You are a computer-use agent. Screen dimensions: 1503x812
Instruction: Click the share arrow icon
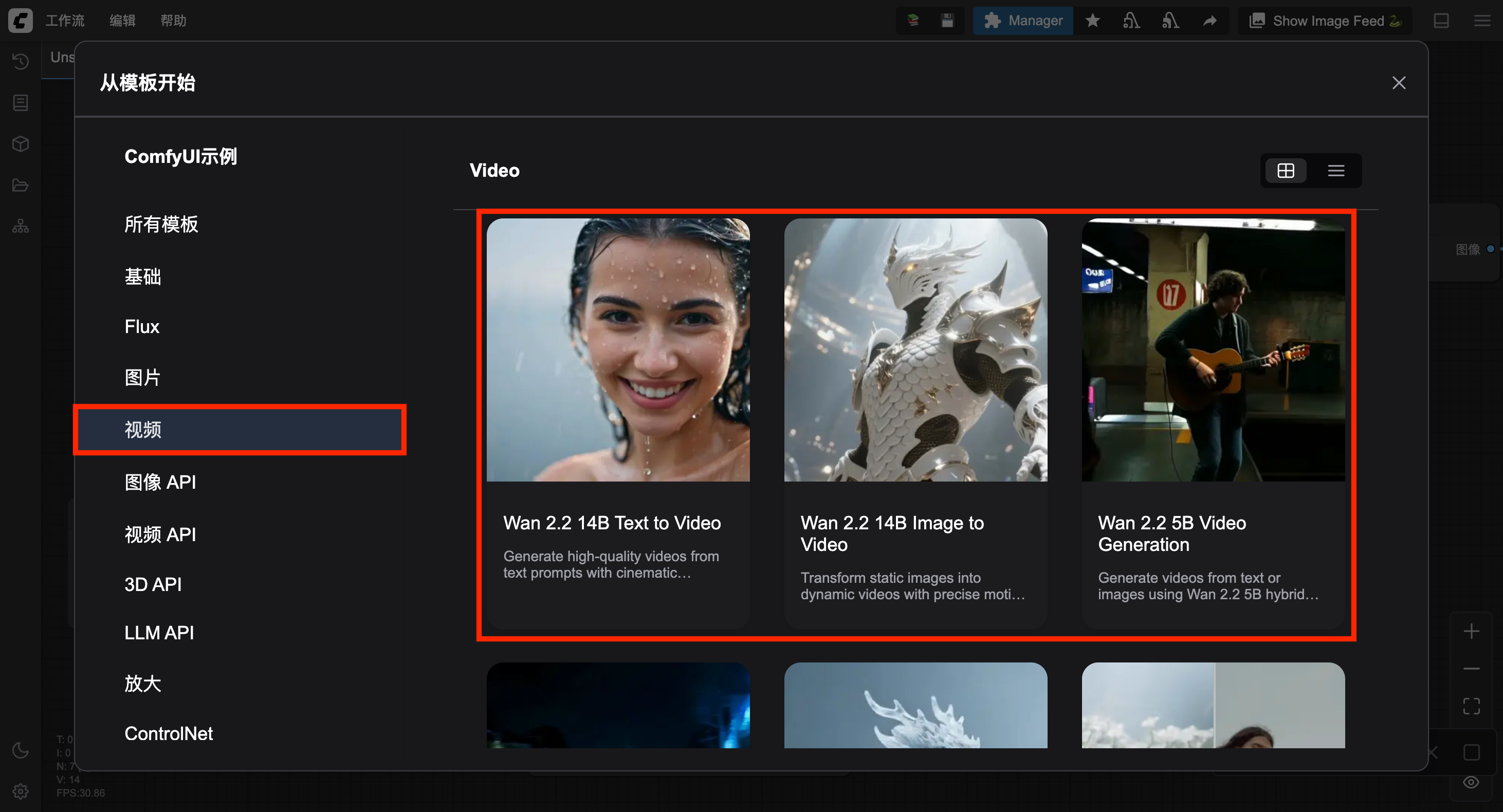pyautogui.click(x=1209, y=21)
